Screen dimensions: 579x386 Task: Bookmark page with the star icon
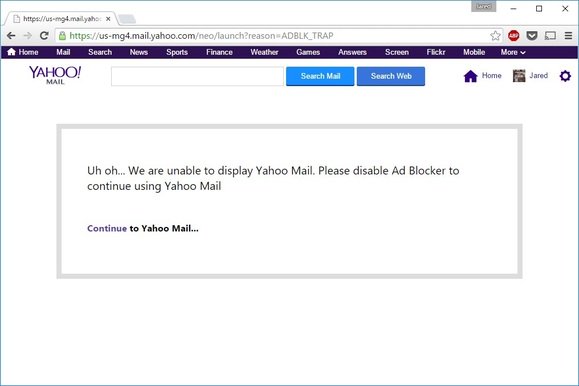(495, 35)
